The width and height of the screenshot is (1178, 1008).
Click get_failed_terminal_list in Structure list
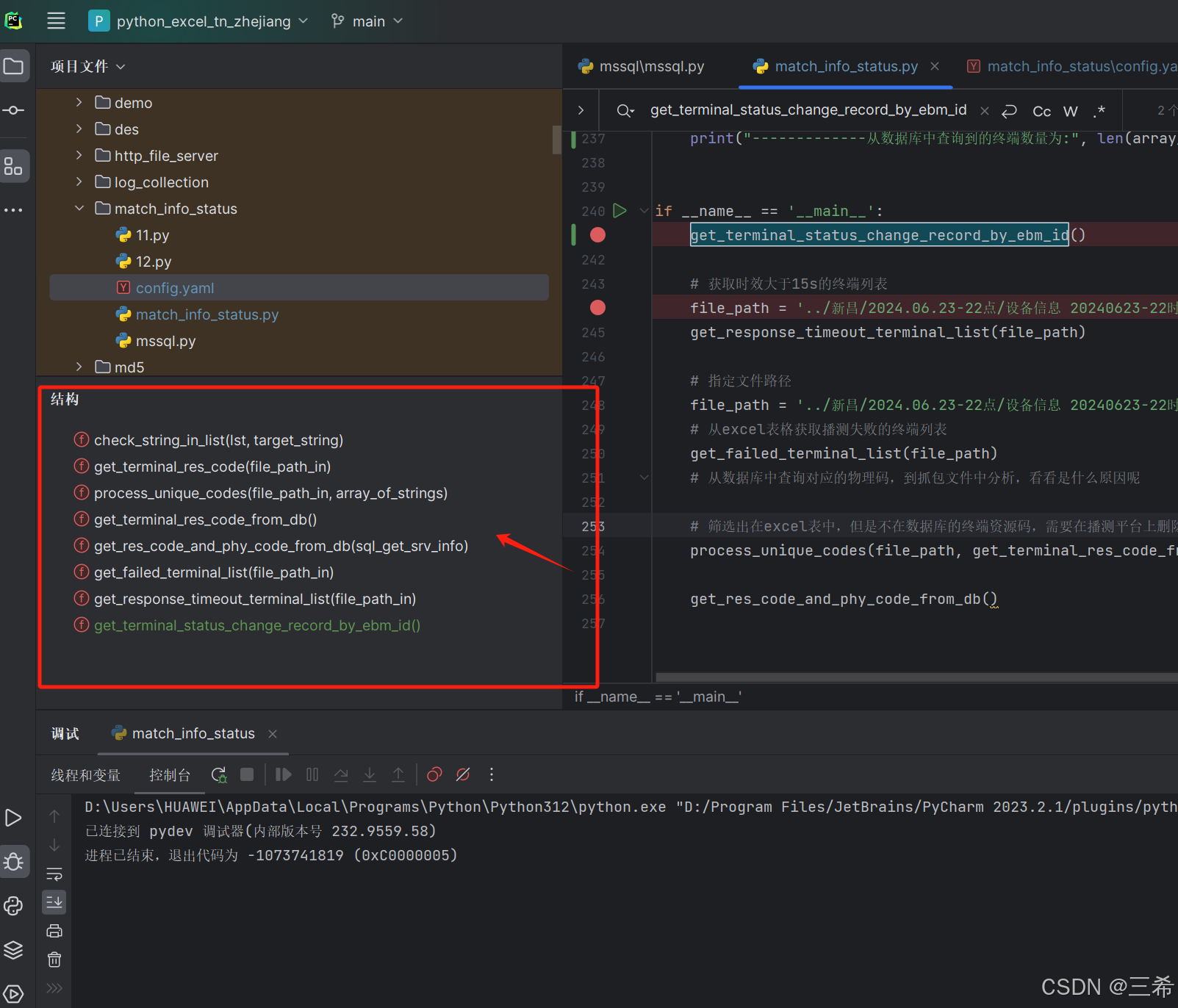click(214, 572)
